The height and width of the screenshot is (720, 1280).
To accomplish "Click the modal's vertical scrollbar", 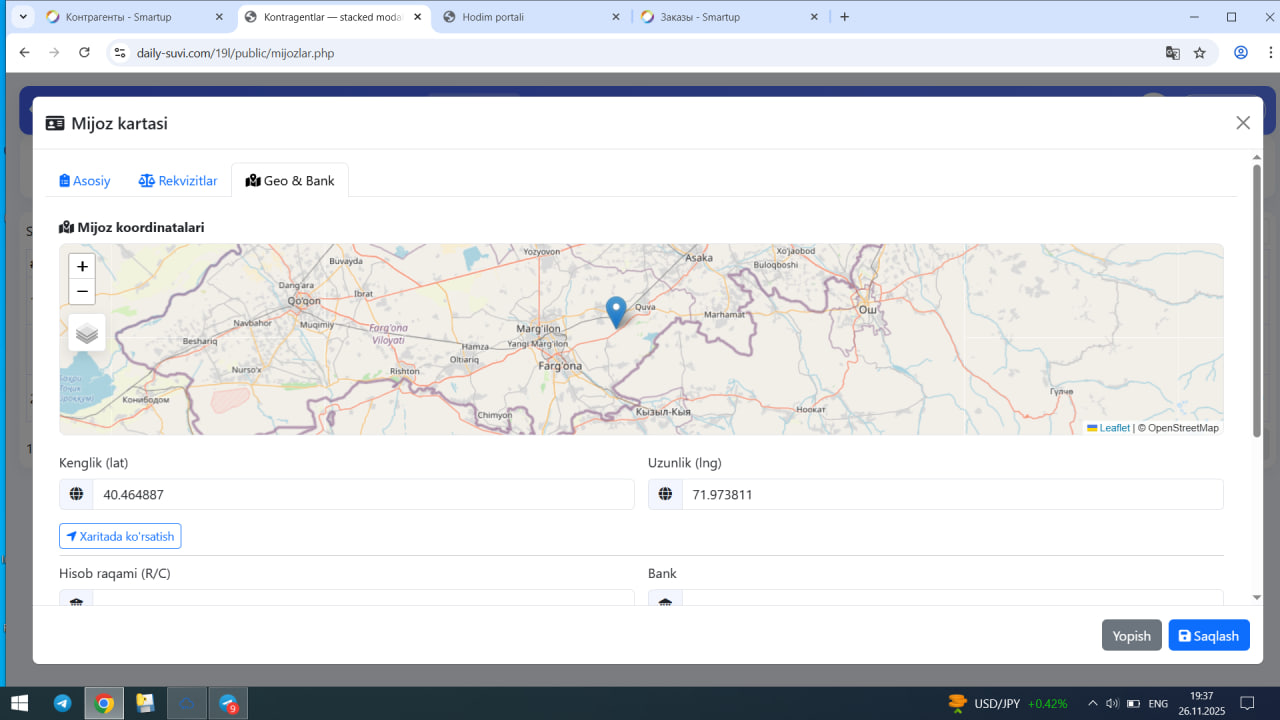I will pos(1257,300).
